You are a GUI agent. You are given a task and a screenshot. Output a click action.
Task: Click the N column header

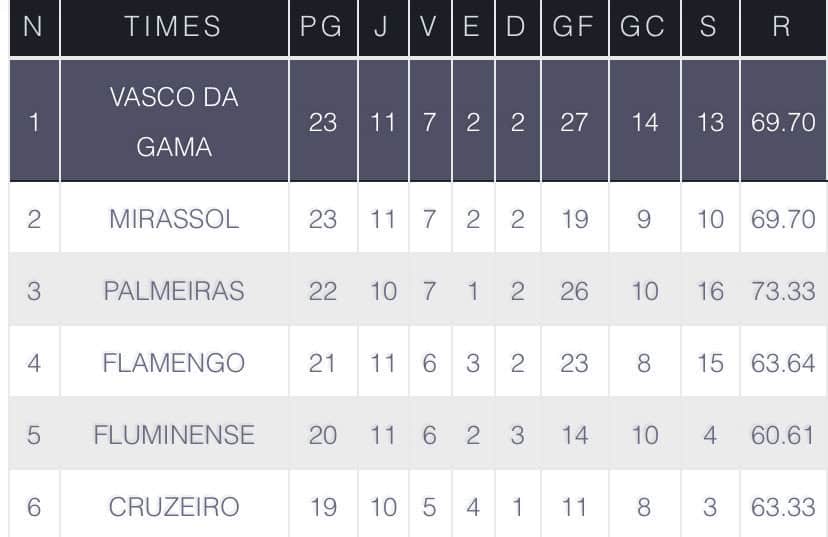pyautogui.click(x=32, y=28)
